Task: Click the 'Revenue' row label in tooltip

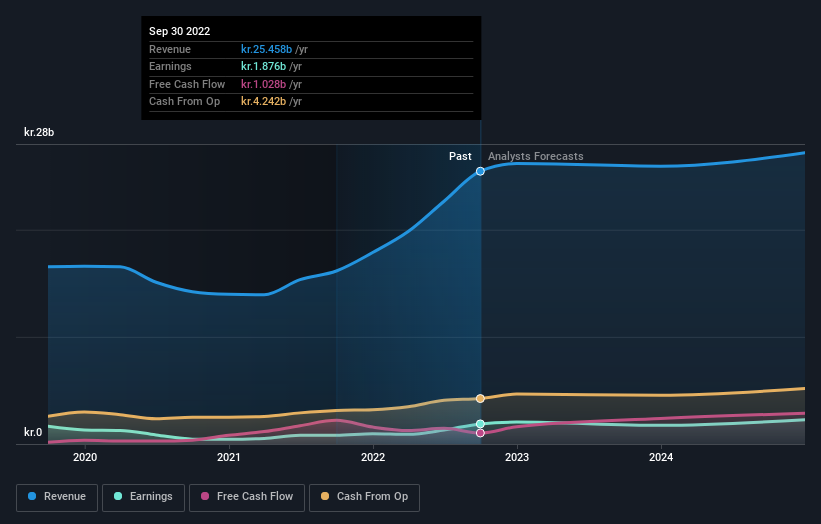Action: pos(170,49)
